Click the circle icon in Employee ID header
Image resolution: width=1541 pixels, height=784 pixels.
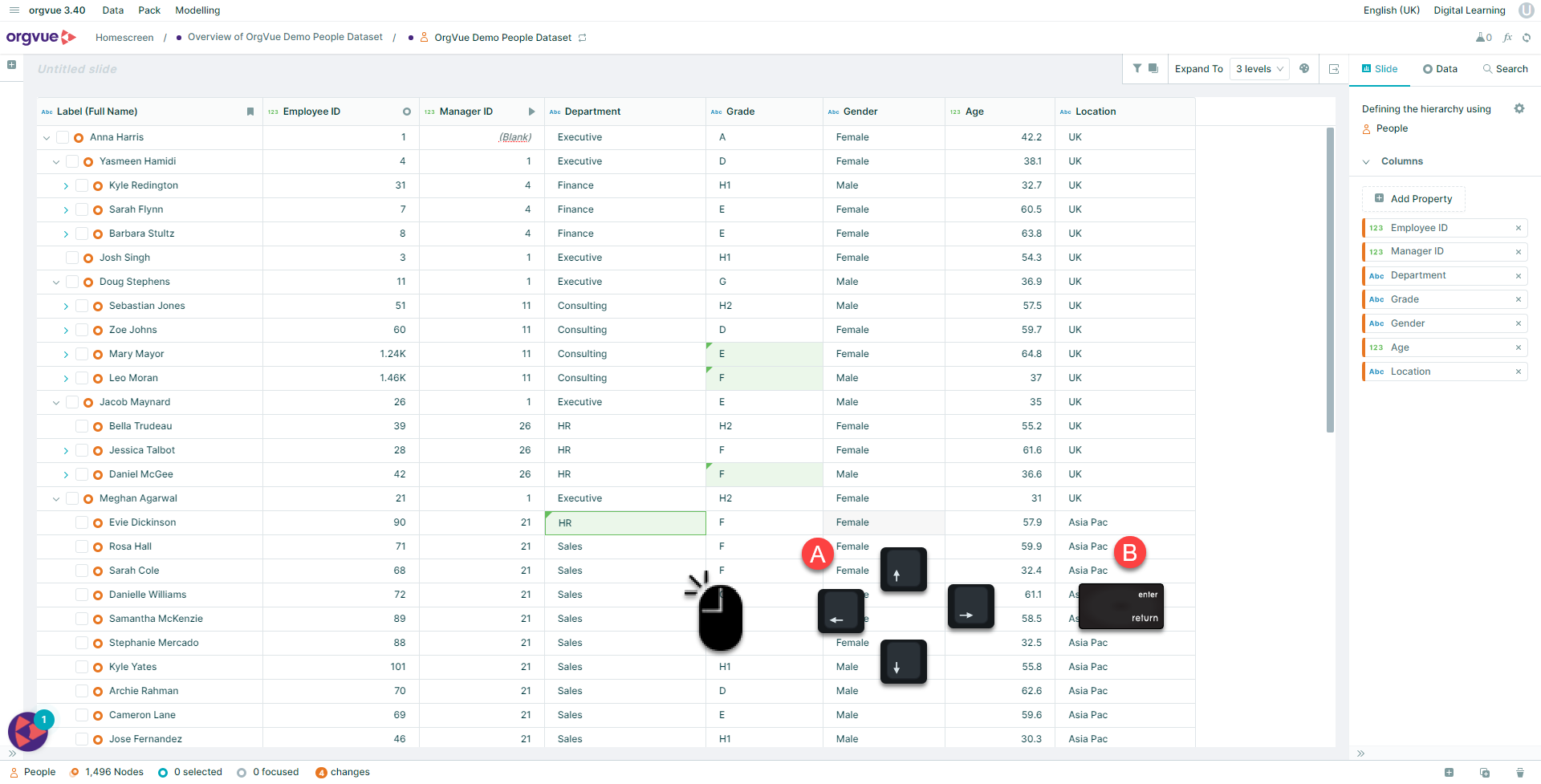point(407,112)
